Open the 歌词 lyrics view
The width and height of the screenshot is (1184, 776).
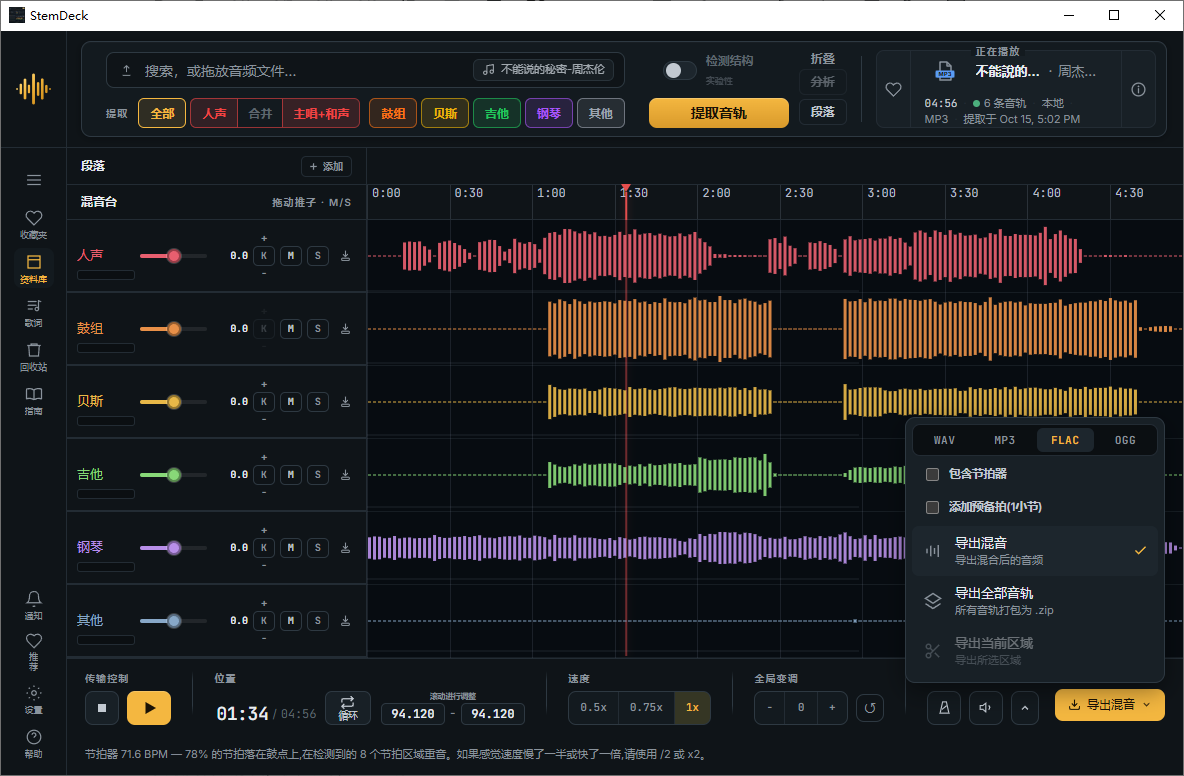click(x=33, y=313)
